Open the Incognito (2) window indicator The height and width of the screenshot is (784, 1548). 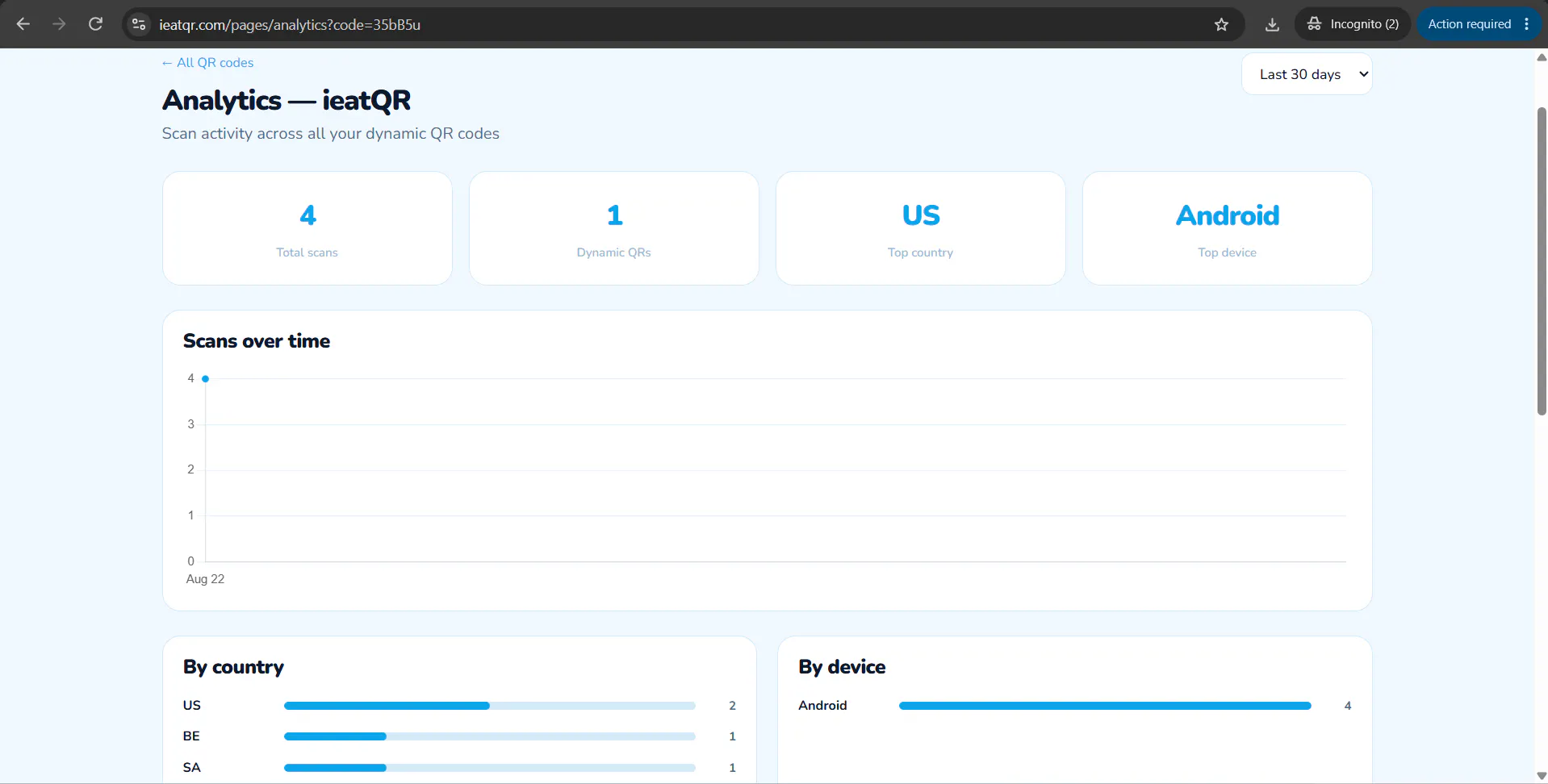1353,24
